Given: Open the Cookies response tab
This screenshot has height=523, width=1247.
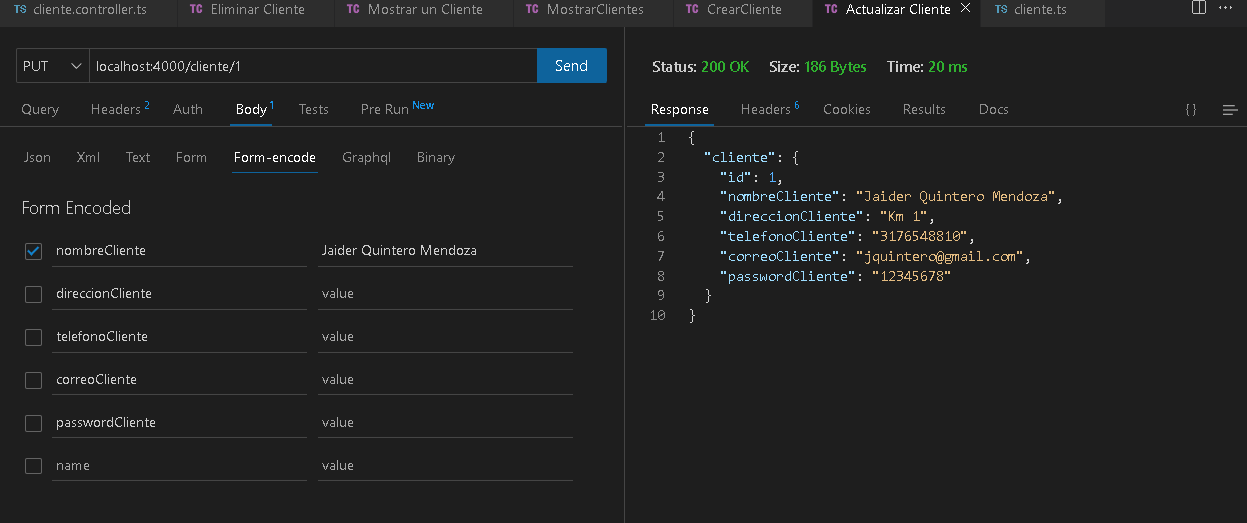Looking at the screenshot, I should (x=846, y=109).
